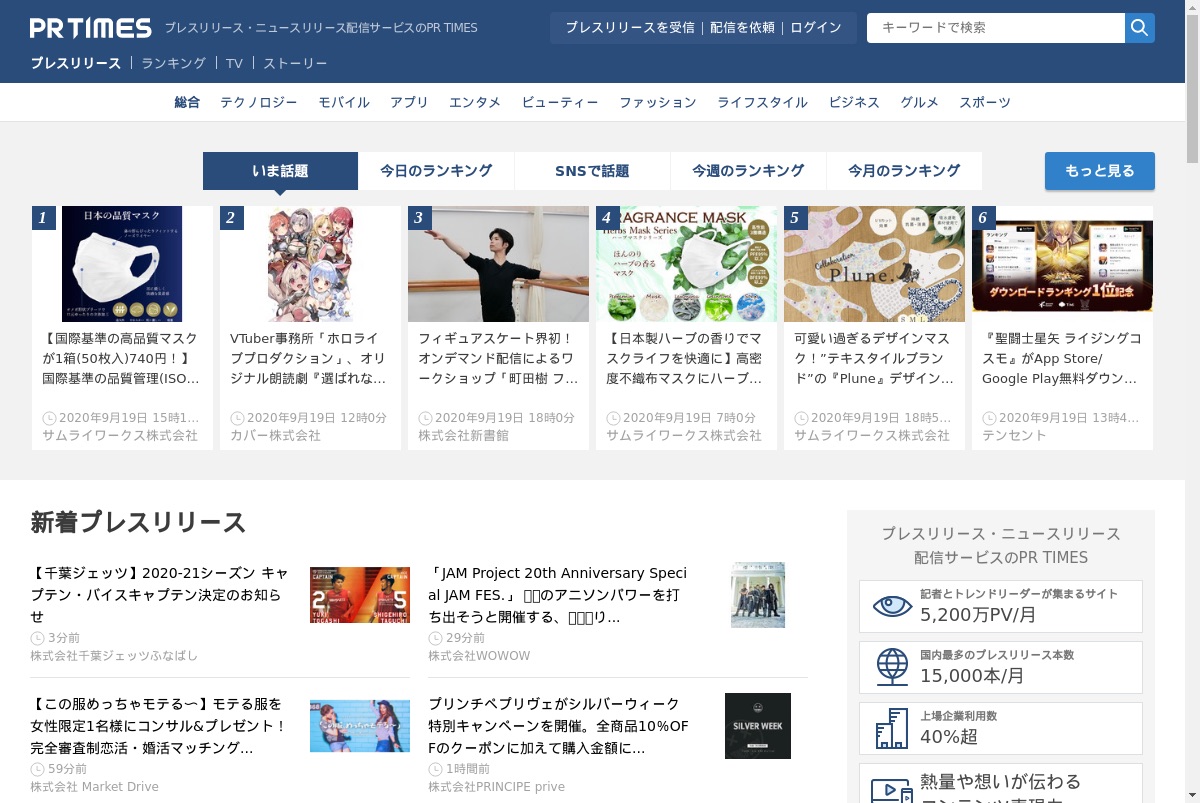Click the PR TIMES logo
Image resolution: width=1200 pixels, height=803 pixels.
90,28
